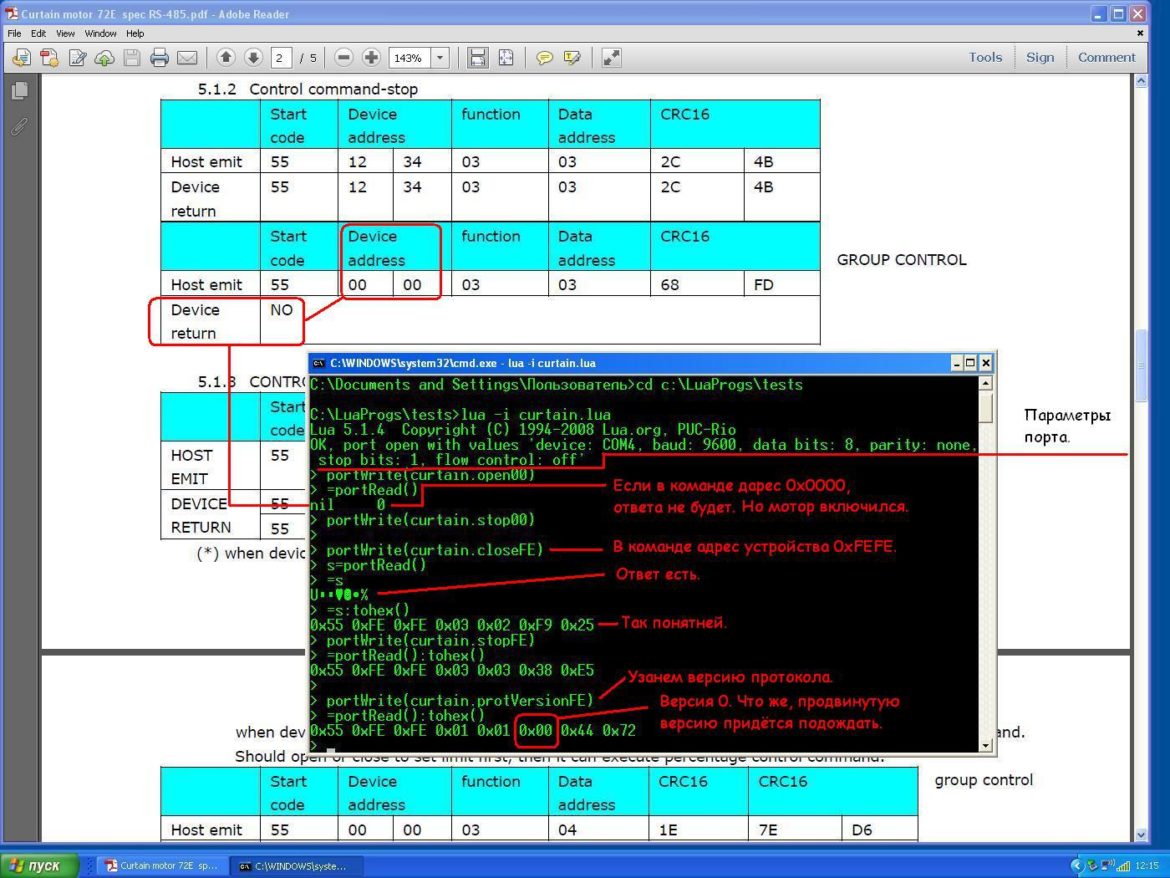Click the Adobe Reader title bar icon
This screenshot has width=1170, height=878.
[11, 13]
